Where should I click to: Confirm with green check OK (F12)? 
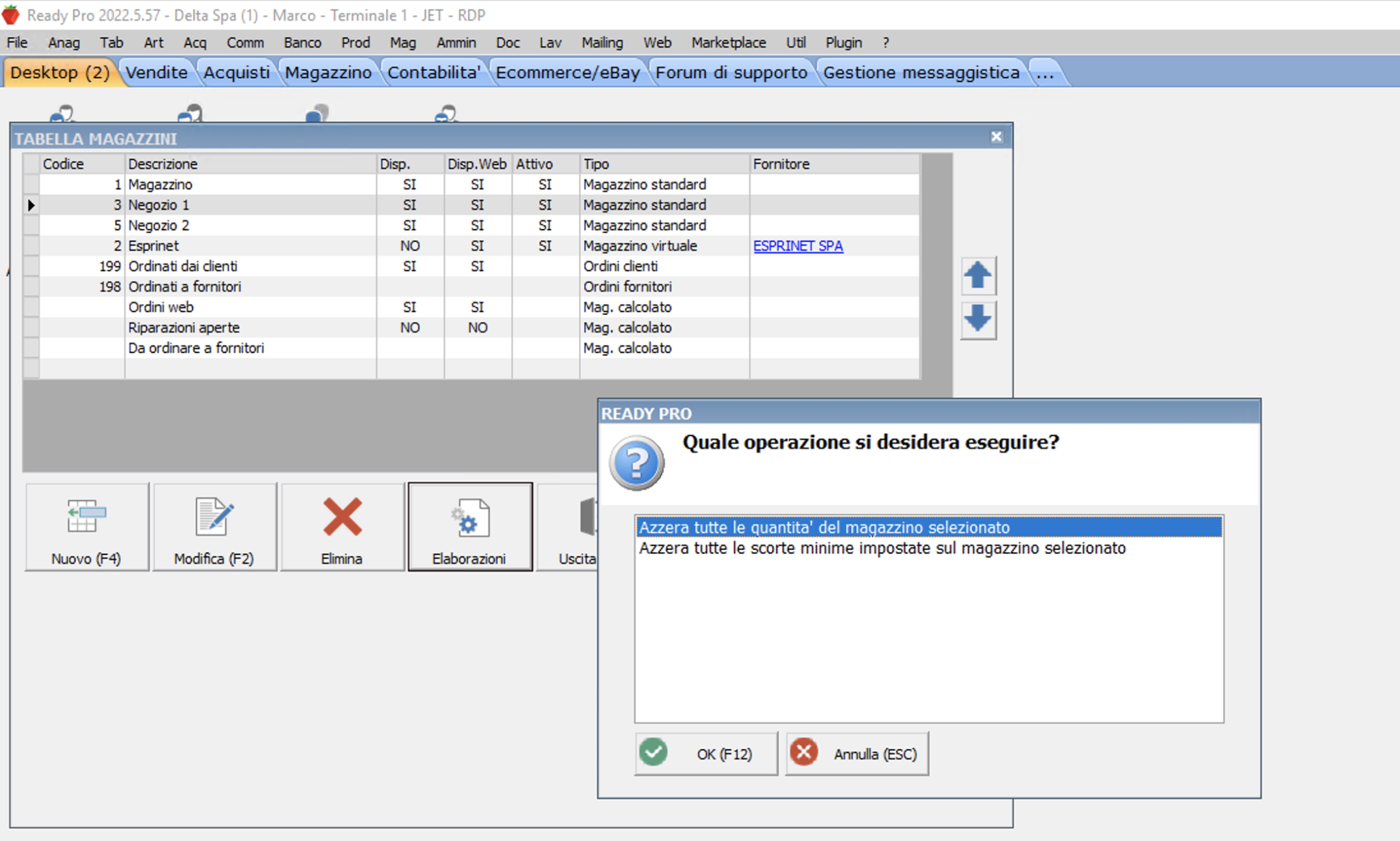point(706,753)
